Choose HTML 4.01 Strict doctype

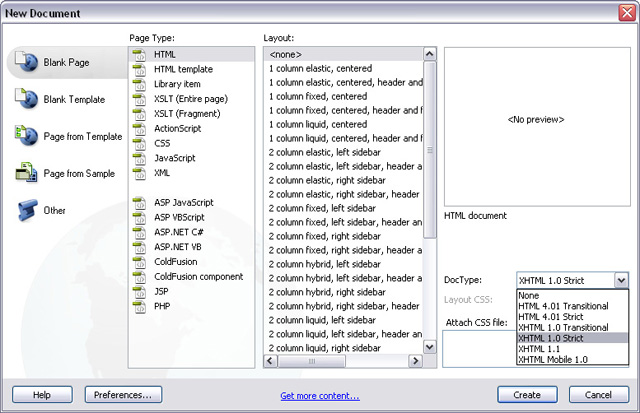click(573, 316)
